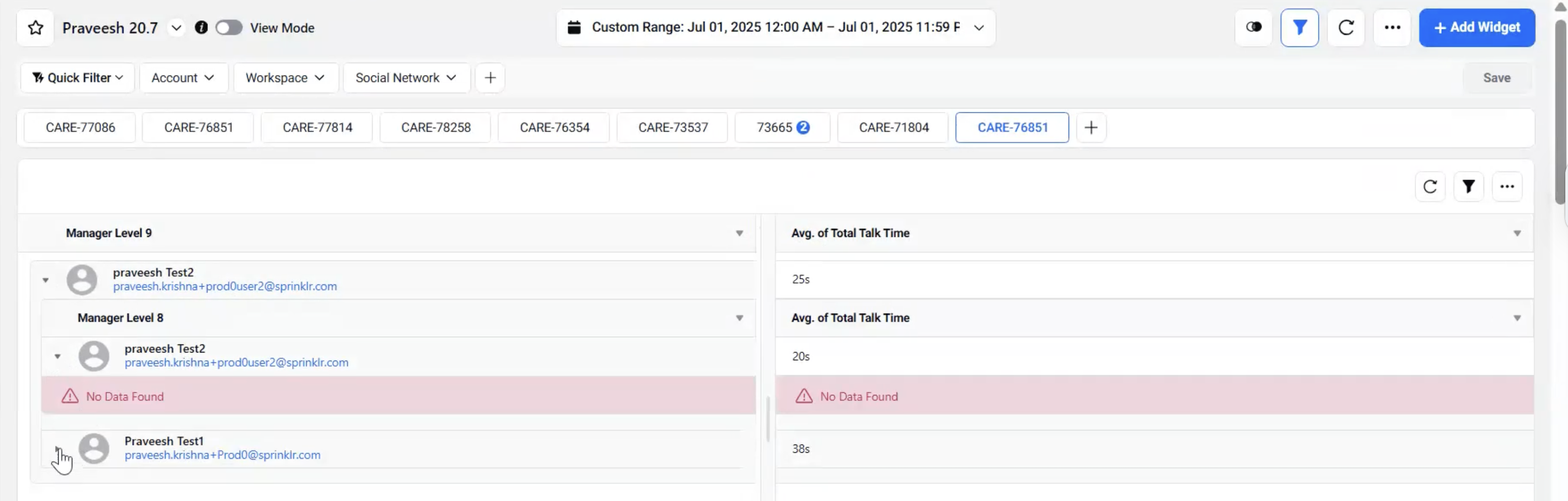Click the 38s talk time value
Screen dimensions: 1568x501
[x=800, y=449]
